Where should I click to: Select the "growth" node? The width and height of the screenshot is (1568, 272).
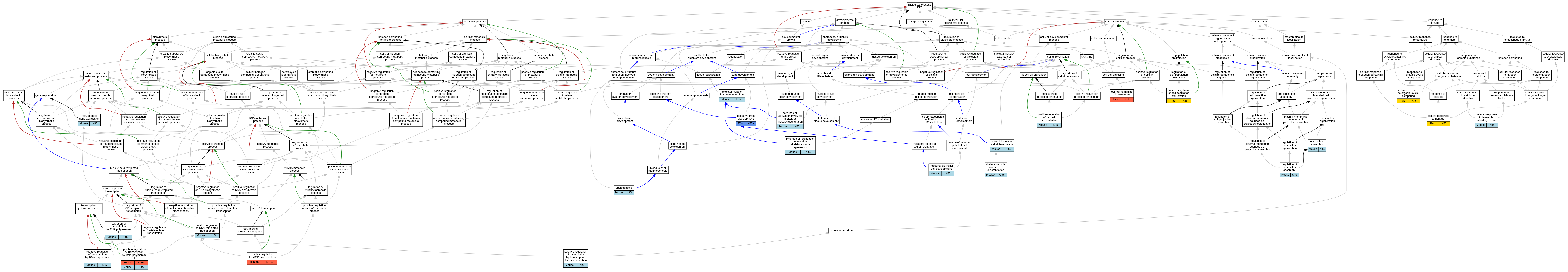point(805,22)
